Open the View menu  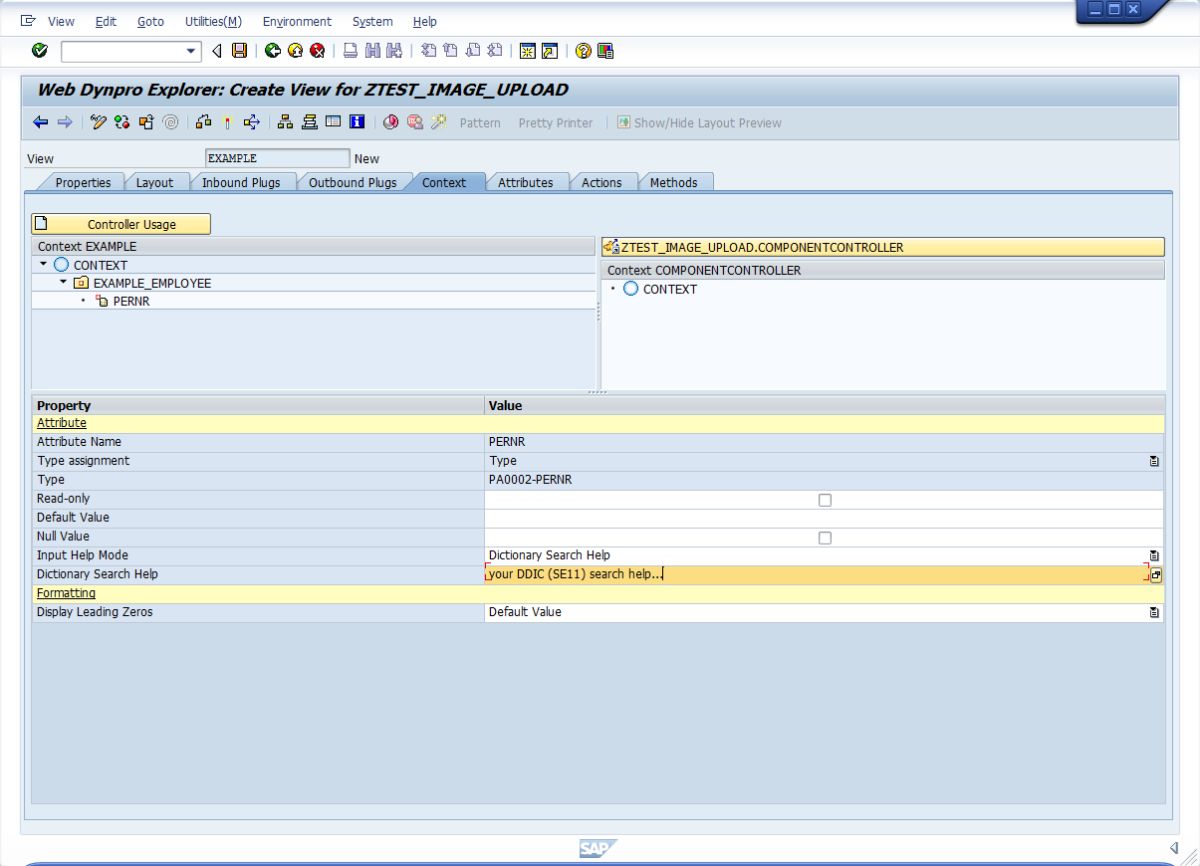click(61, 21)
